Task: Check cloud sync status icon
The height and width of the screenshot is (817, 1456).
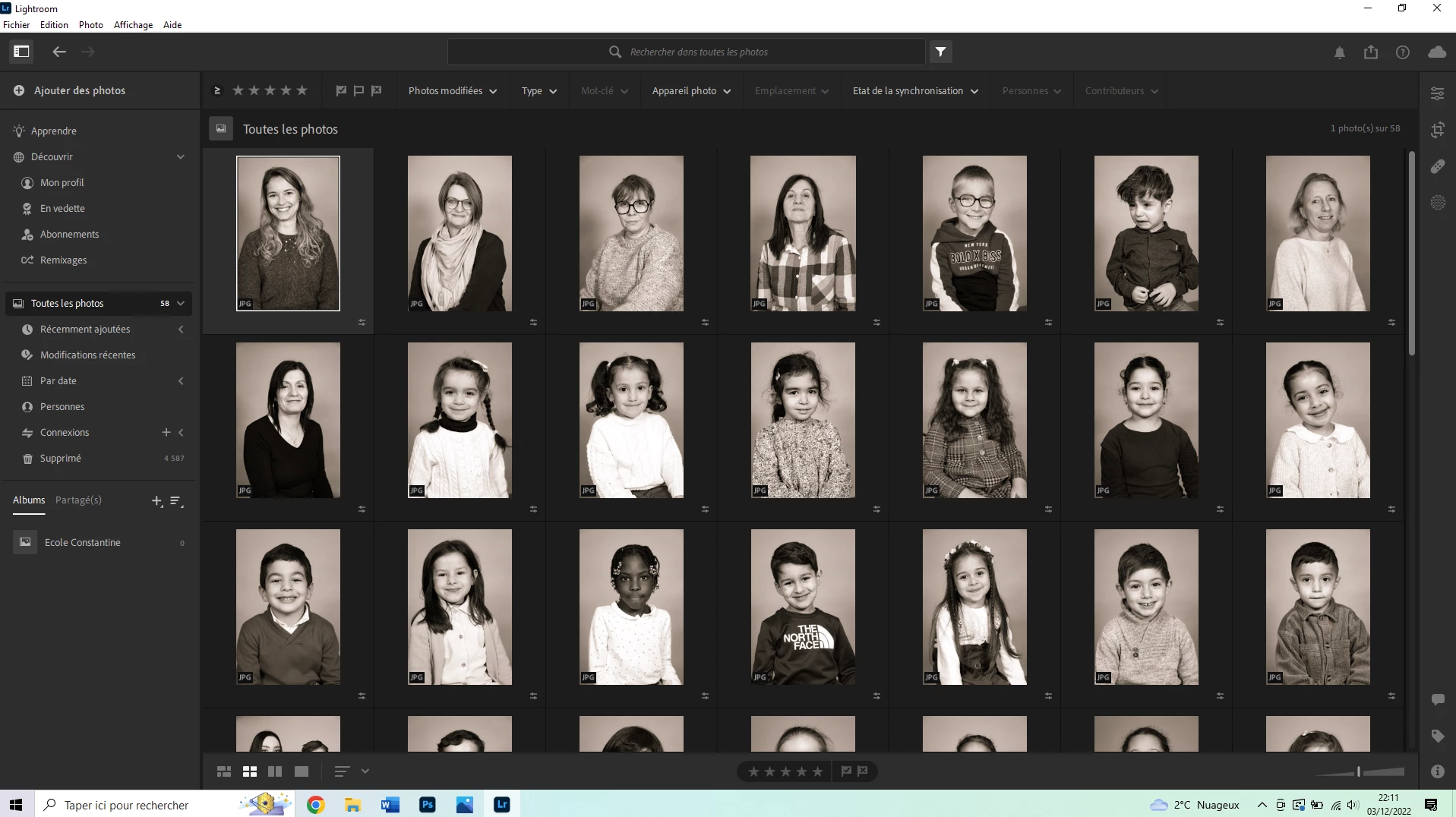Action: [1437, 52]
